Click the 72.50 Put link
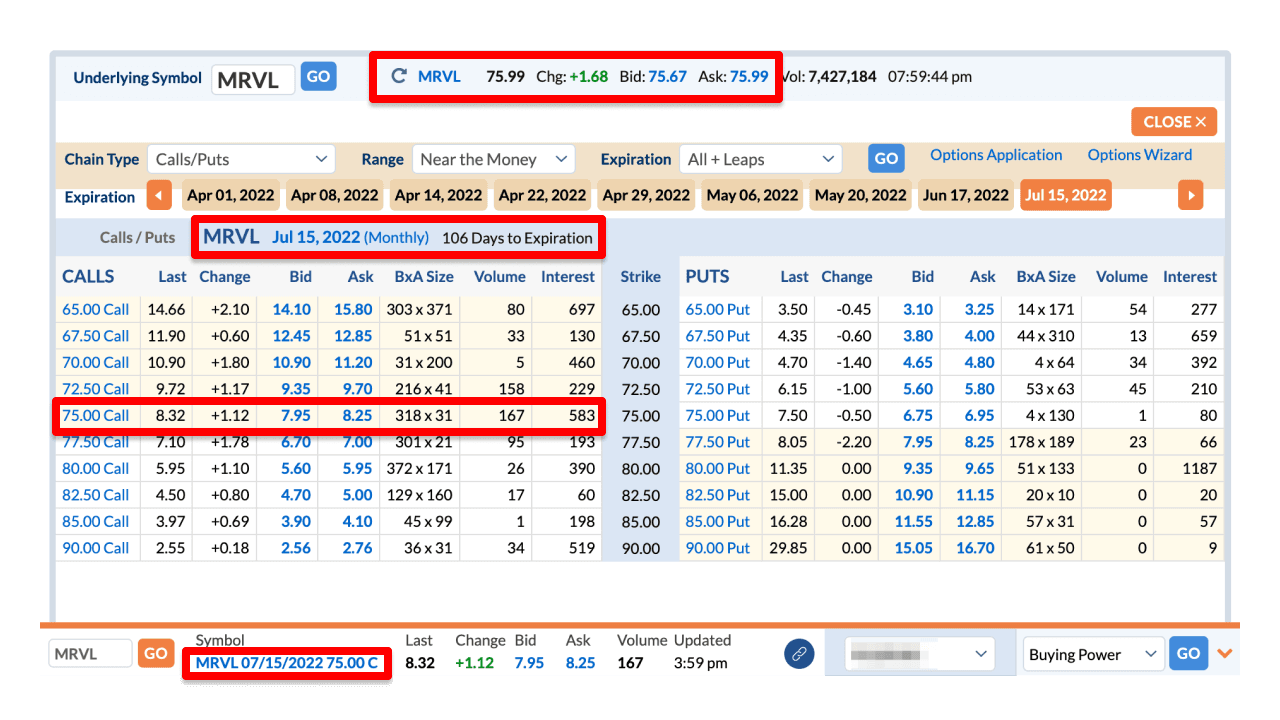Viewport: 1280px width, 720px height. coord(718,389)
